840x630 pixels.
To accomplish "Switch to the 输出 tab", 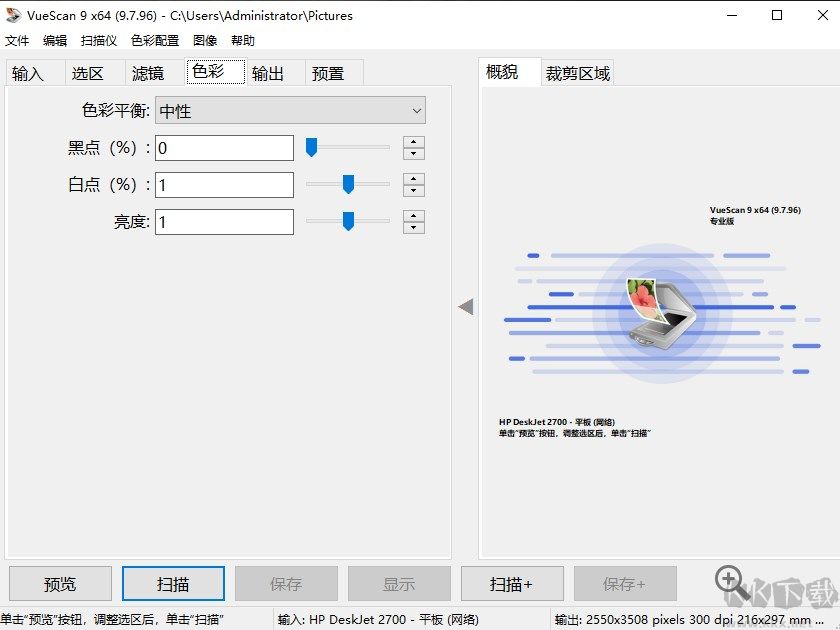I will (270, 72).
